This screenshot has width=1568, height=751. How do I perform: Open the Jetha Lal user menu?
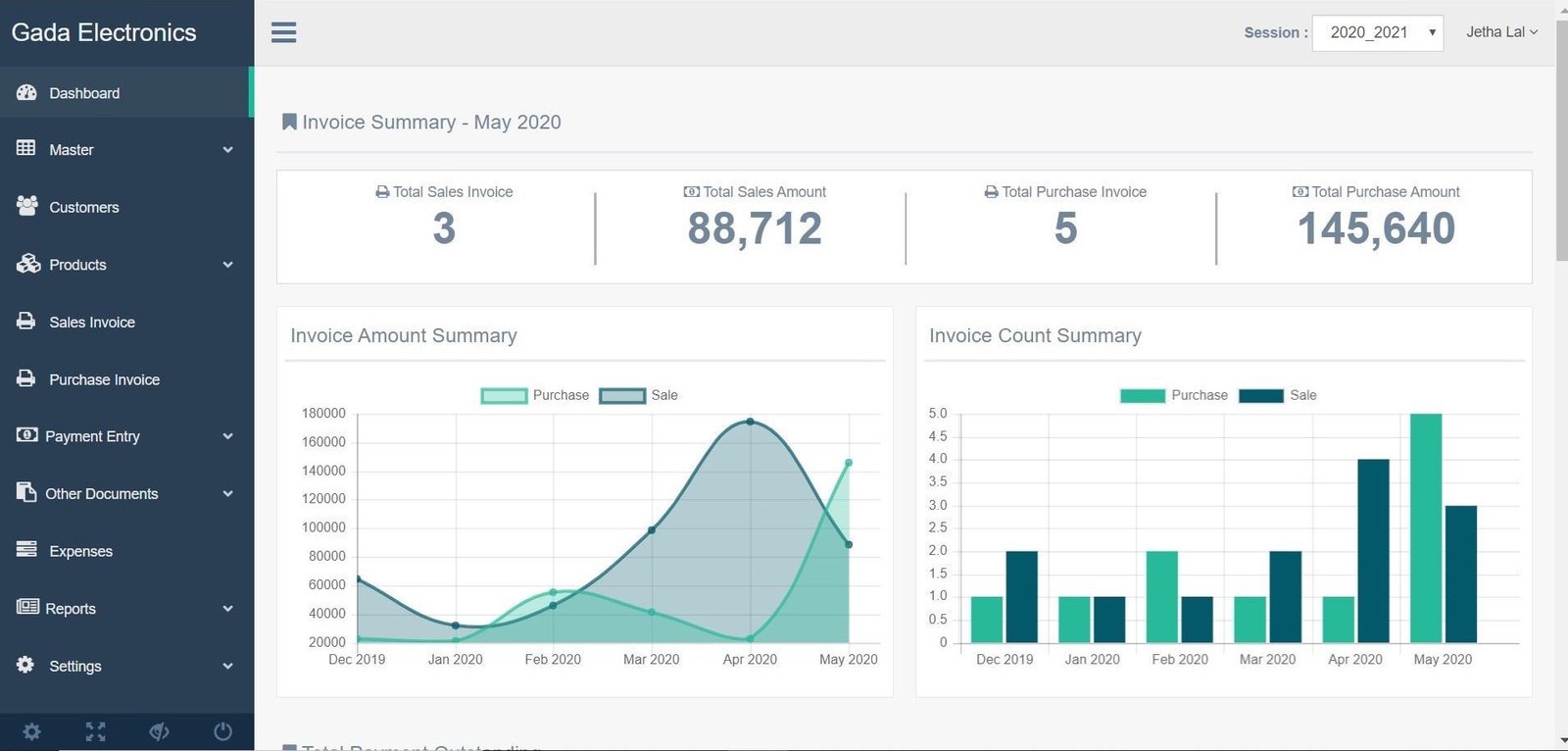(1501, 32)
